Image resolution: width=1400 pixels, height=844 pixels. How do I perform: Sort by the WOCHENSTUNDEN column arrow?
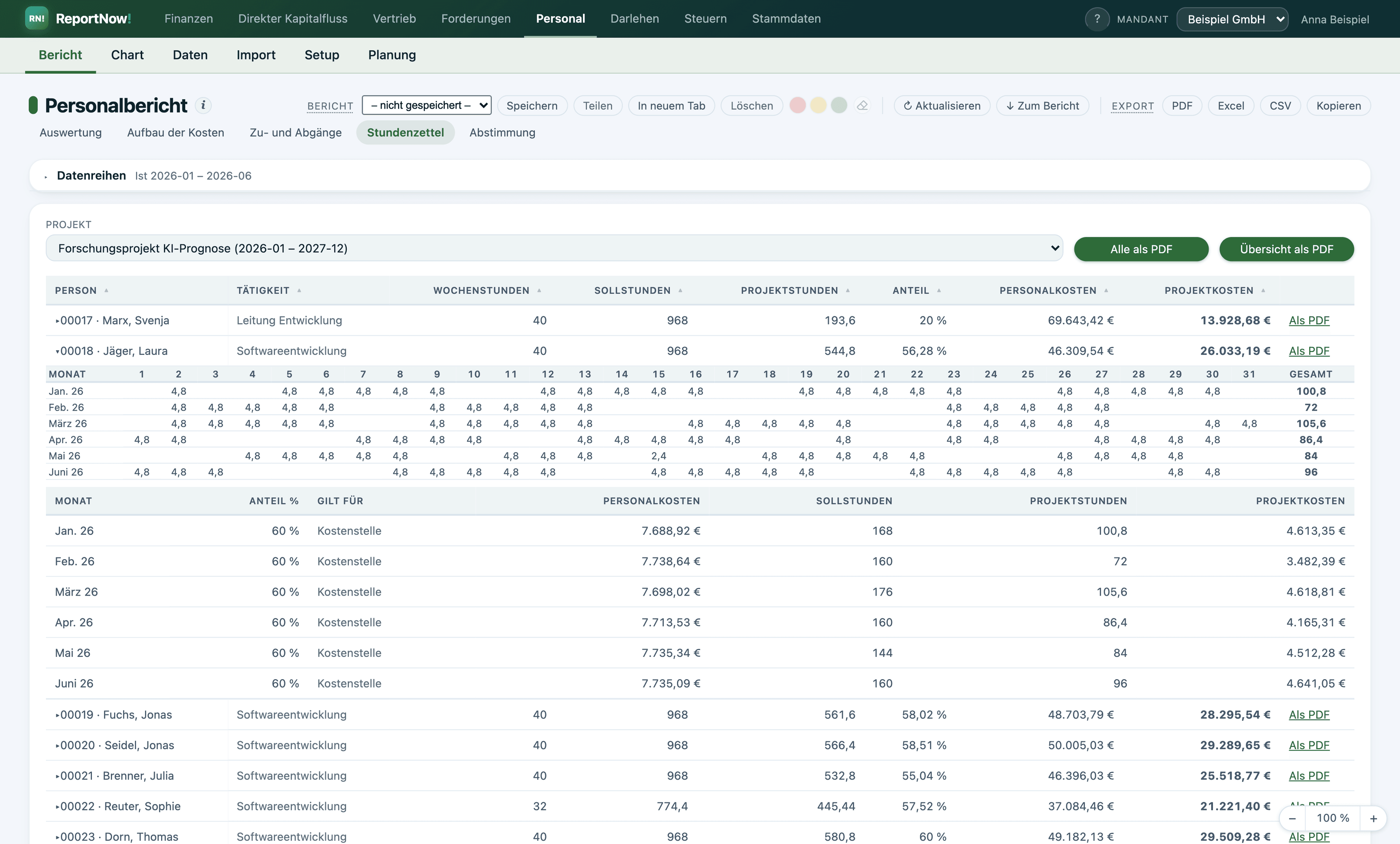pos(538,290)
